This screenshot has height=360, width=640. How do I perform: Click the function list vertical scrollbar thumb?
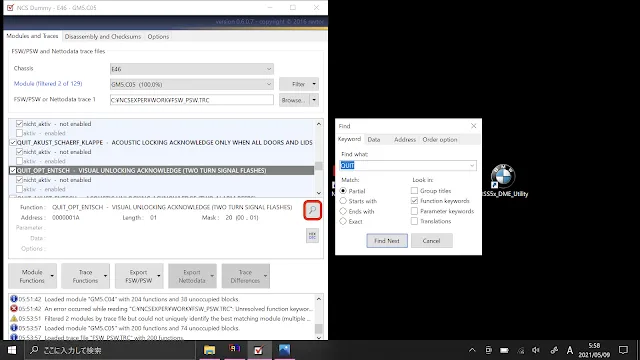pyautogui.click(x=318, y=165)
